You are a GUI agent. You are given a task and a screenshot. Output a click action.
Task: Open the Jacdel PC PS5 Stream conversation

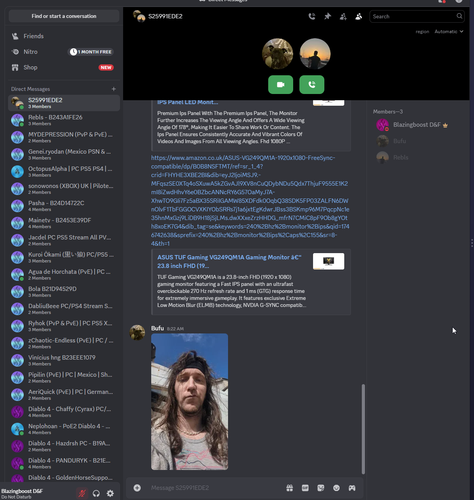coord(64,240)
